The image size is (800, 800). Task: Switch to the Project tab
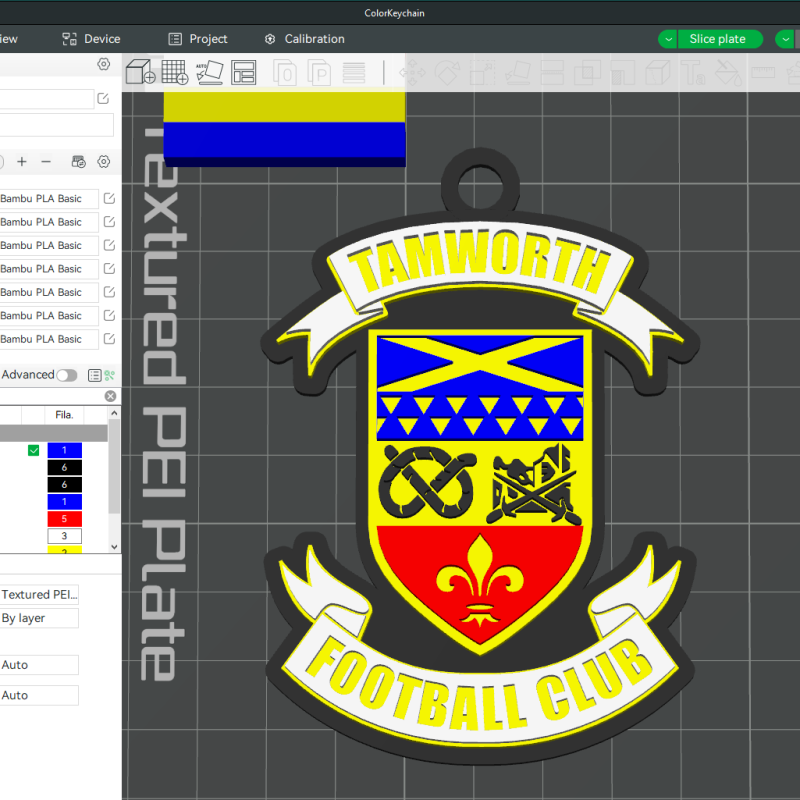click(x=198, y=39)
